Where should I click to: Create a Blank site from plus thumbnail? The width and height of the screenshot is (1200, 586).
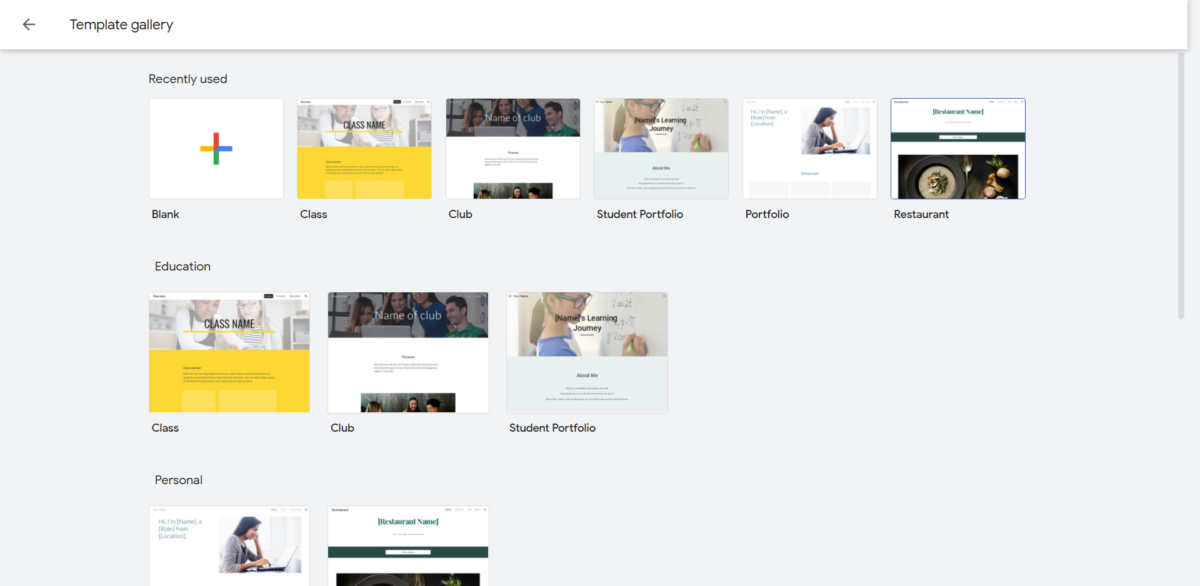click(216, 149)
